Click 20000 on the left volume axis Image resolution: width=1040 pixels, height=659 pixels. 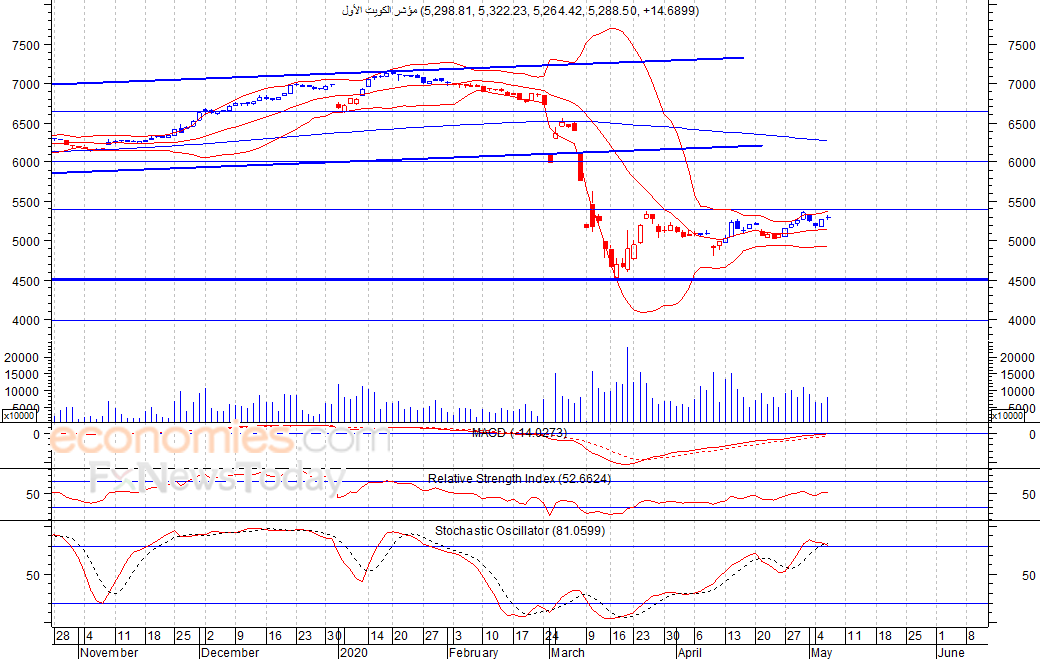23,357
